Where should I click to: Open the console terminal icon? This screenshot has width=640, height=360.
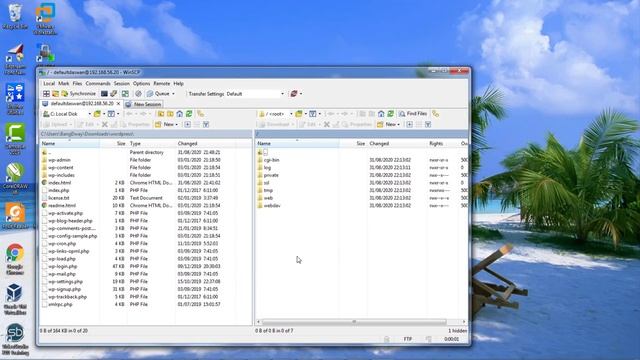click(x=104, y=93)
